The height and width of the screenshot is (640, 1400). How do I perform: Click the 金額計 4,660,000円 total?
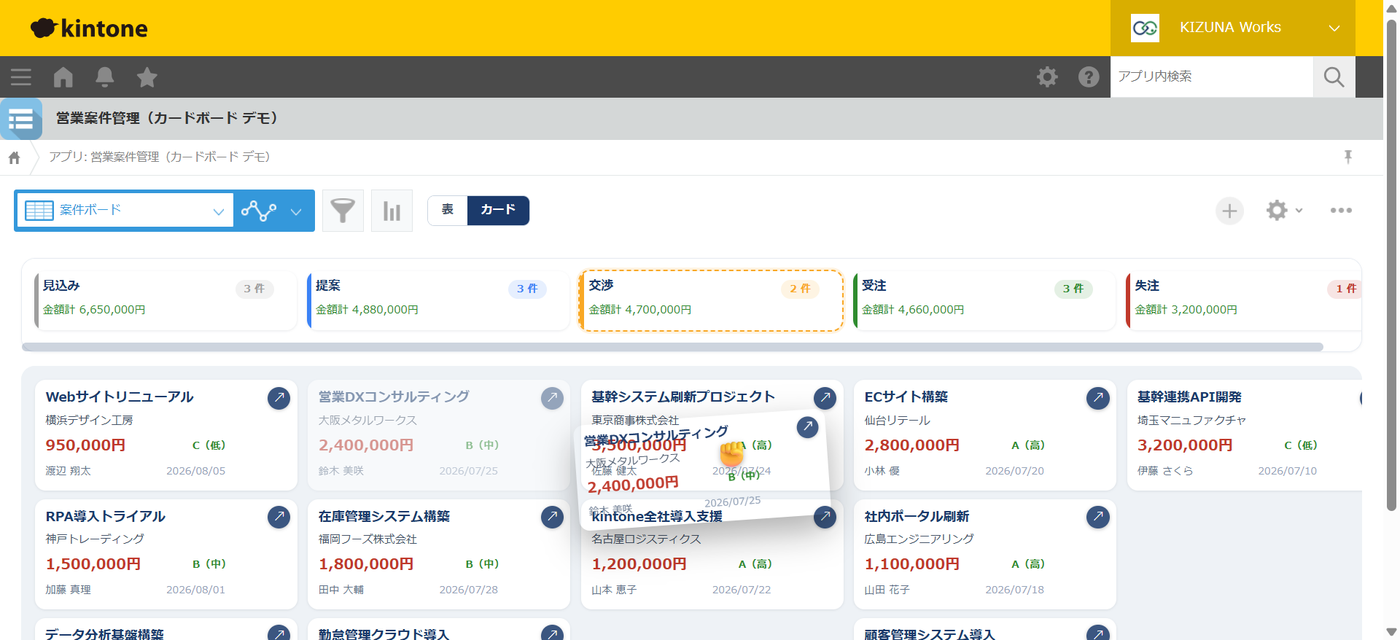[x=913, y=310]
